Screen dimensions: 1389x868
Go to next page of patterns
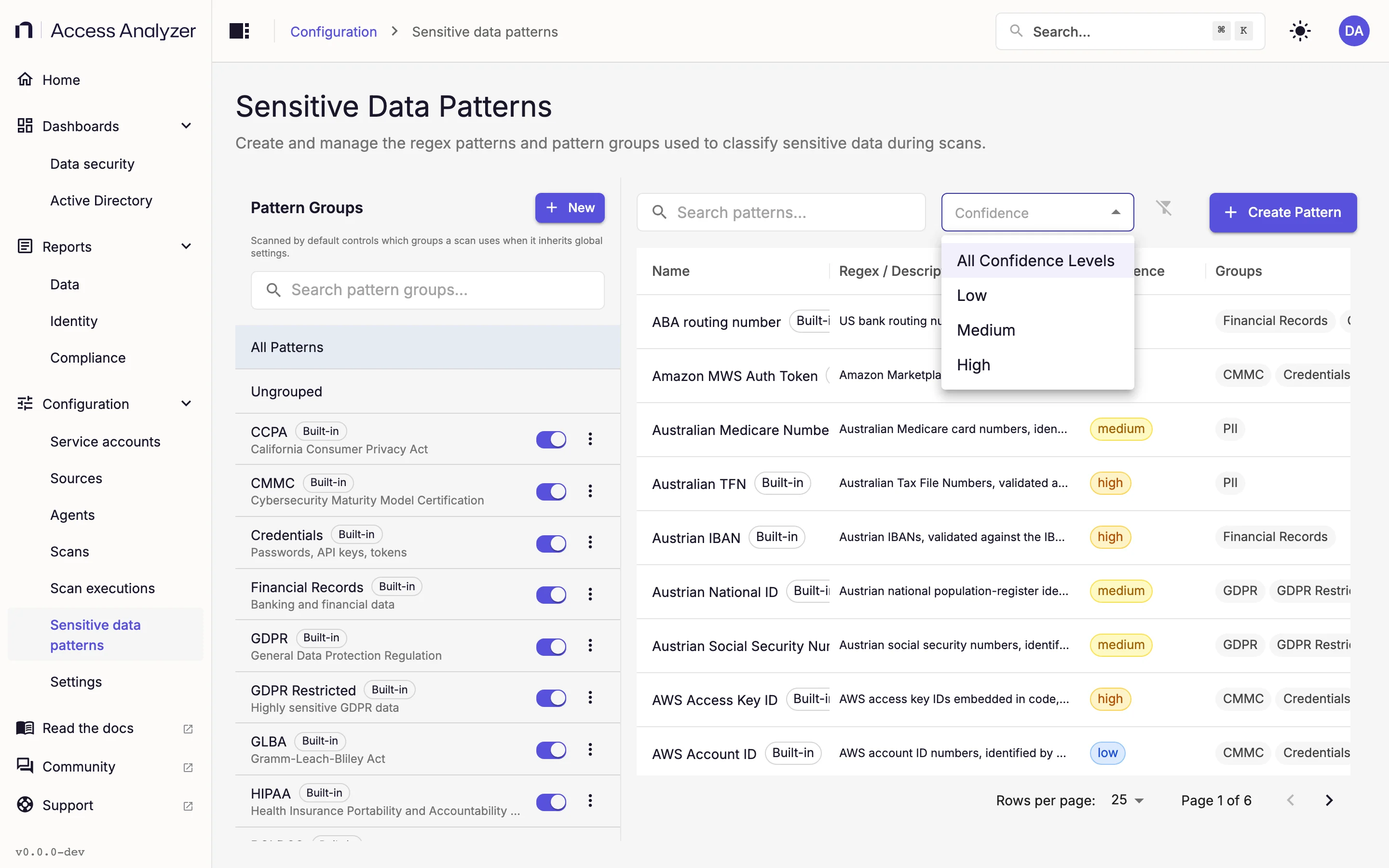[1329, 800]
